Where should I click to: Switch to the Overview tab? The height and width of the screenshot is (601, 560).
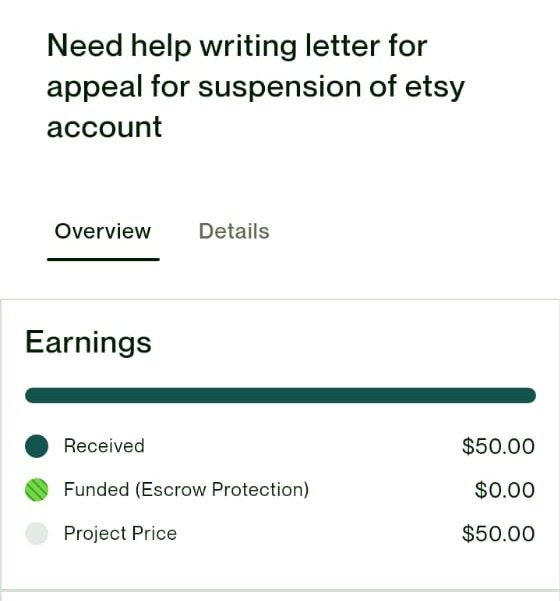tap(103, 231)
